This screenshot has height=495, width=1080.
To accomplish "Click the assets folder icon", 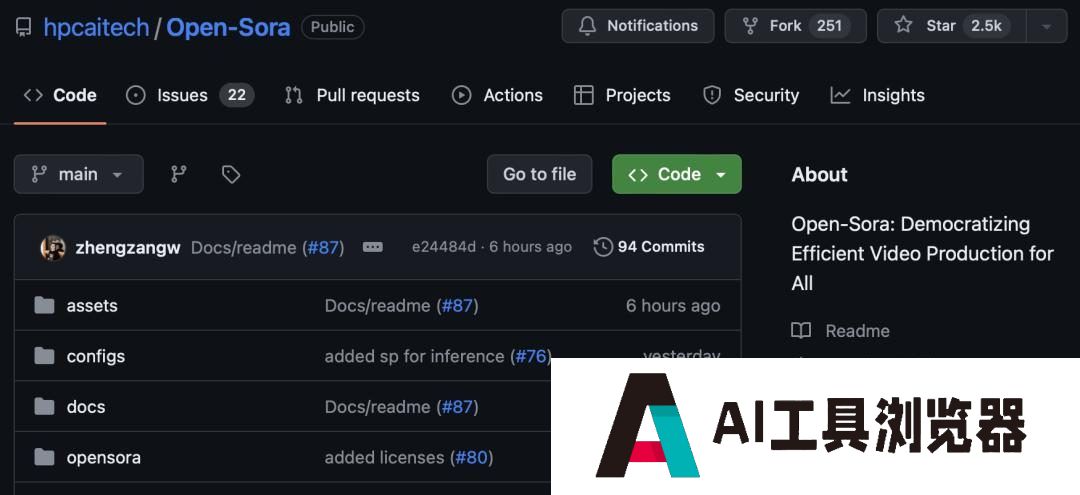I will click(x=44, y=305).
